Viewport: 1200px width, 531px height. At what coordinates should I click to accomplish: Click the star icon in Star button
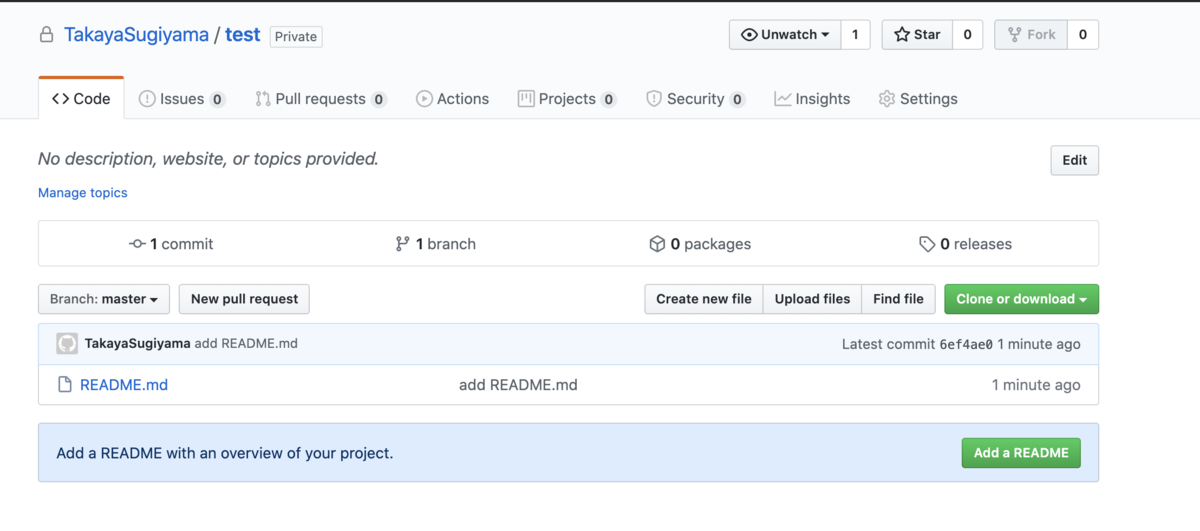tap(902, 34)
